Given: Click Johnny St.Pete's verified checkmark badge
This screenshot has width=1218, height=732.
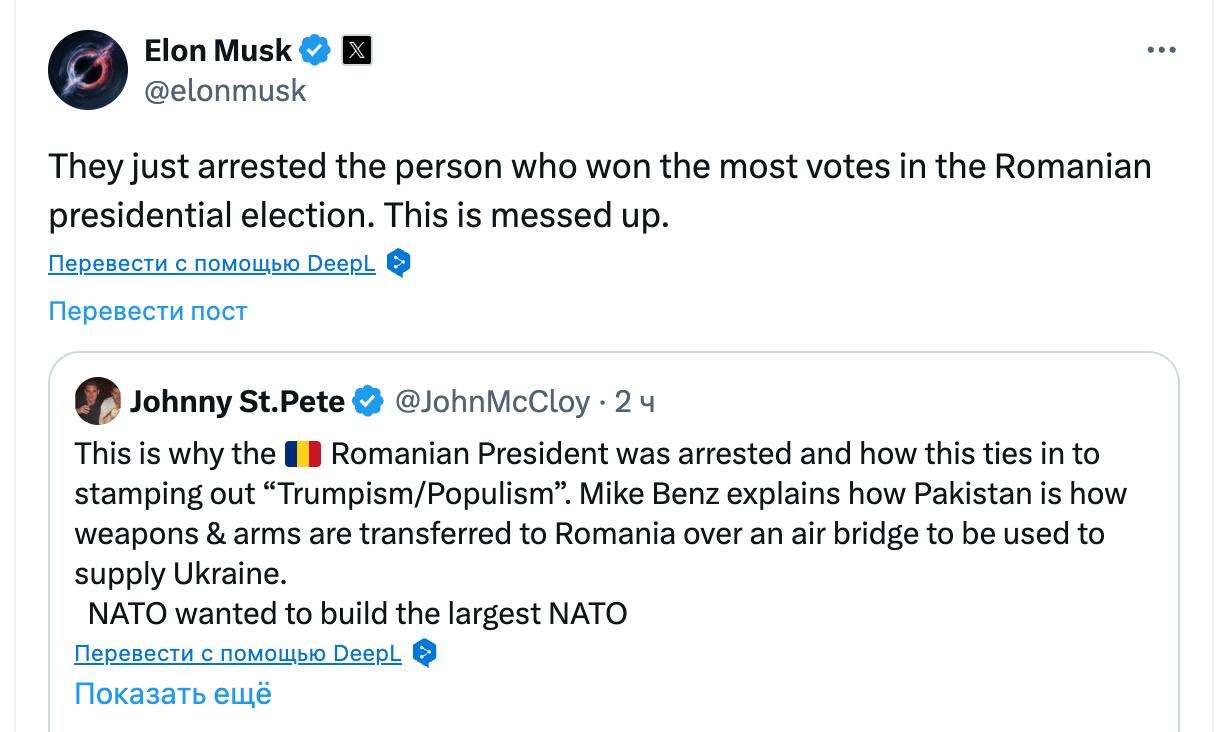Looking at the screenshot, I should click(x=369, y=402).
